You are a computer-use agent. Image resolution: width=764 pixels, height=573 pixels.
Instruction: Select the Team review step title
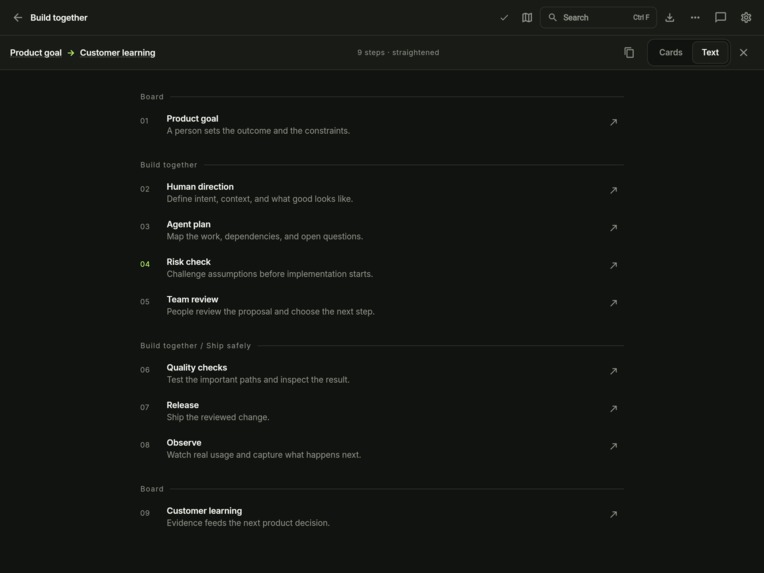[192, 299]
